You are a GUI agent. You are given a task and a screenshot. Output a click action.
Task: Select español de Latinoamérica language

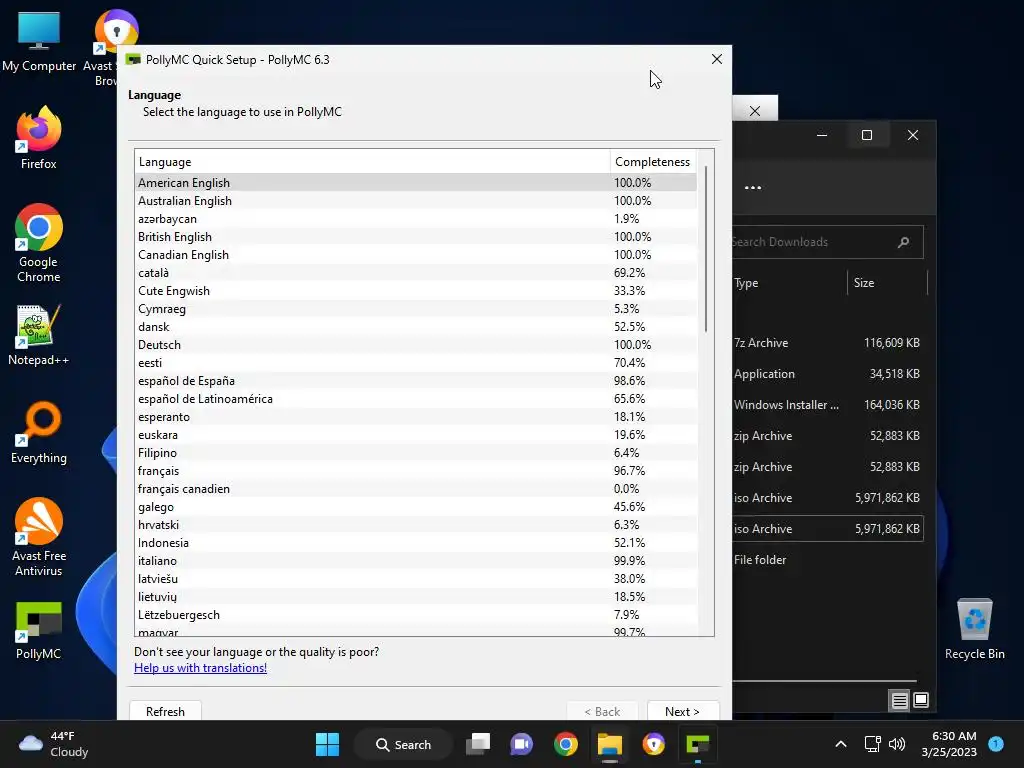(x=415, y=399)
